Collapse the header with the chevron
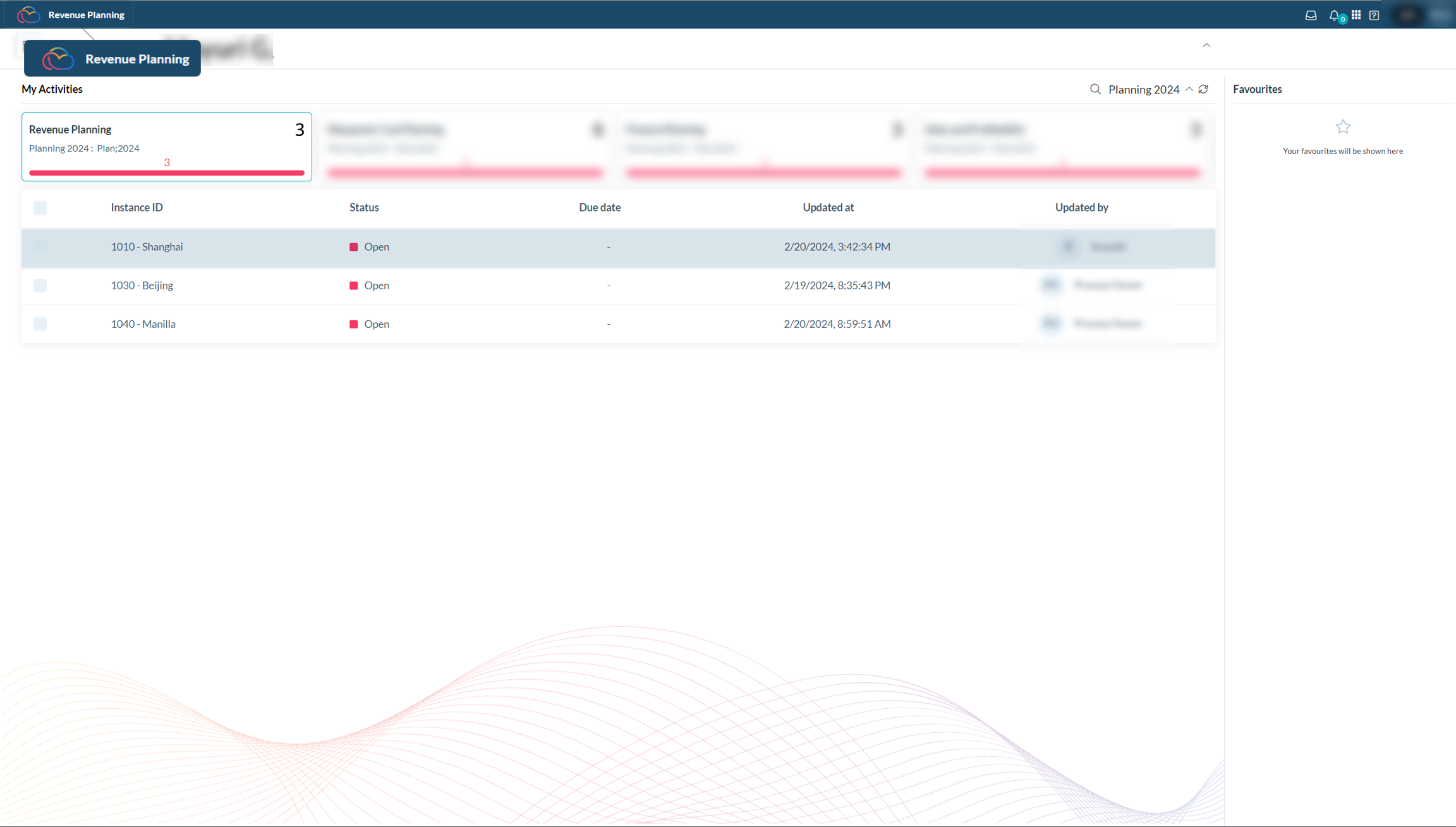Screen dimensions: 1456x827 click(x=1206, y=45)
